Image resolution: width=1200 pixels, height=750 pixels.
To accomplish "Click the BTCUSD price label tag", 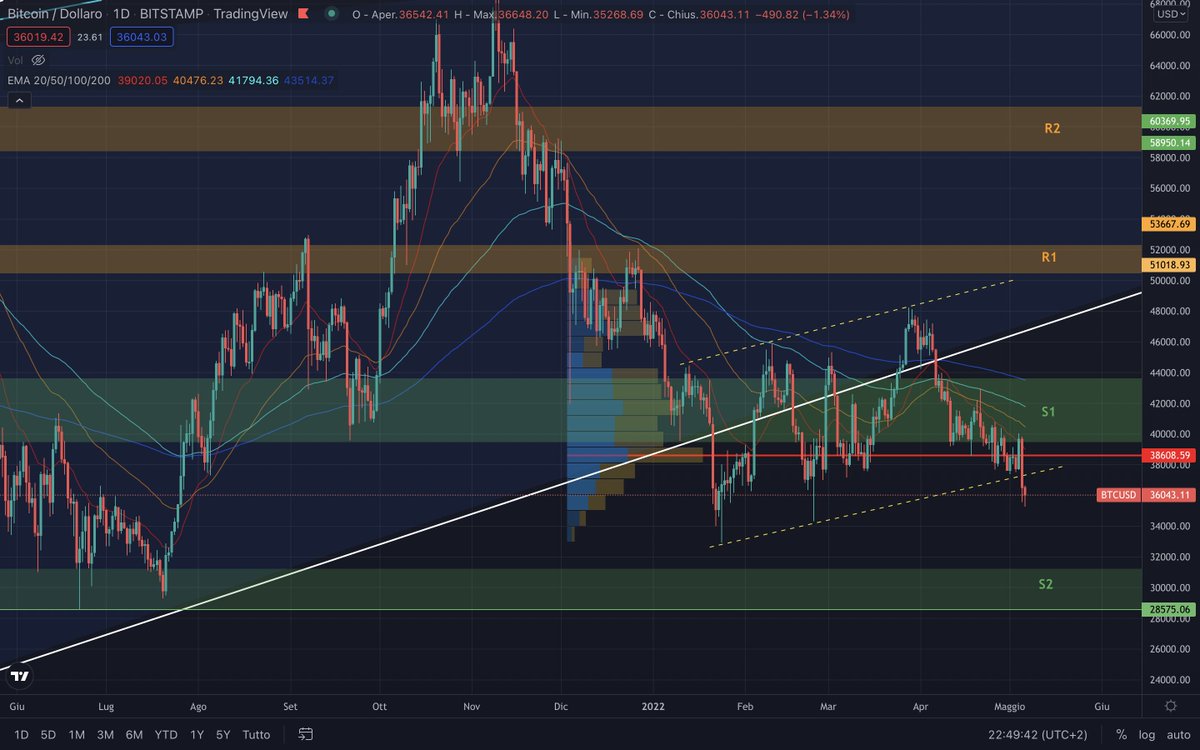I will pos(1119,495).
